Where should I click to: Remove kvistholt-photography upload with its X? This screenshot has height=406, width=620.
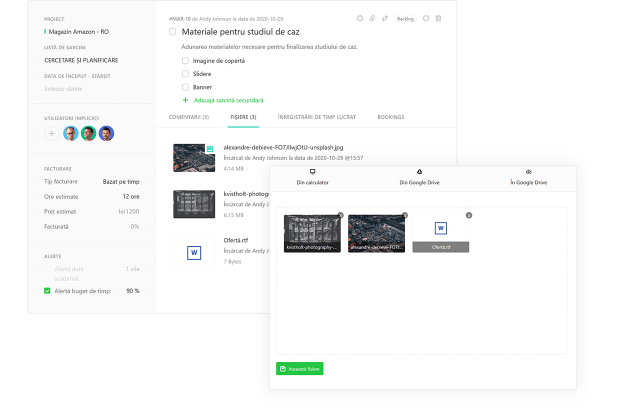340,215
